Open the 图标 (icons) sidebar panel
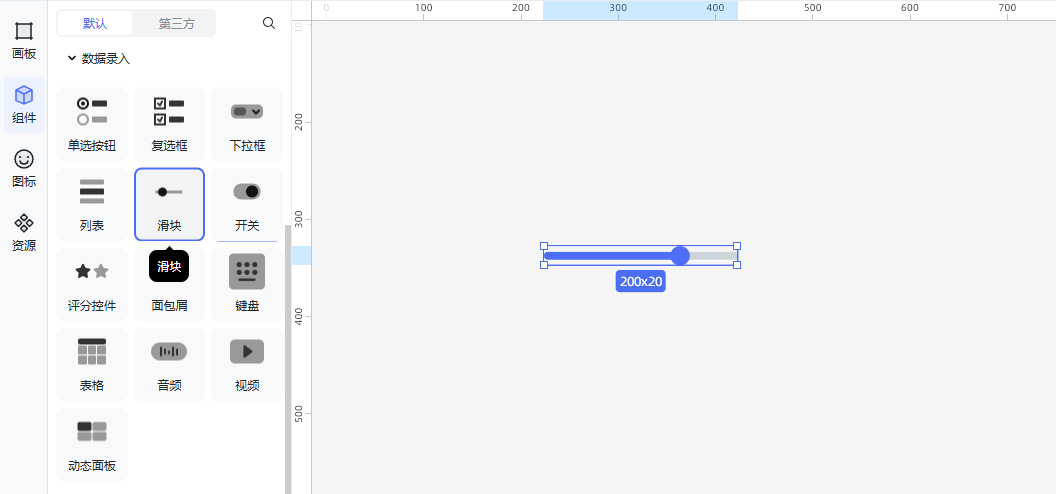Image resolution: width=1056 pixels, height=494 pixels. (24, 168)
